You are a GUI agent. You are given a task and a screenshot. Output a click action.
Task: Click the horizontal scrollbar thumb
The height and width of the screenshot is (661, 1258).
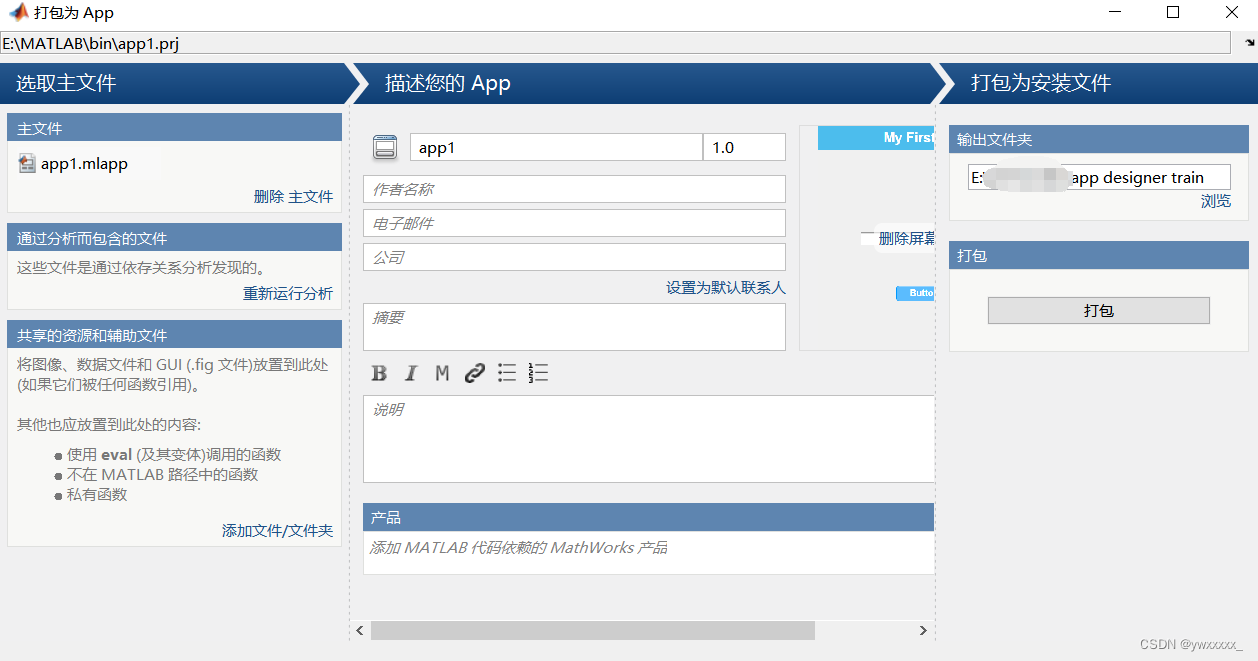pos(593,631)
